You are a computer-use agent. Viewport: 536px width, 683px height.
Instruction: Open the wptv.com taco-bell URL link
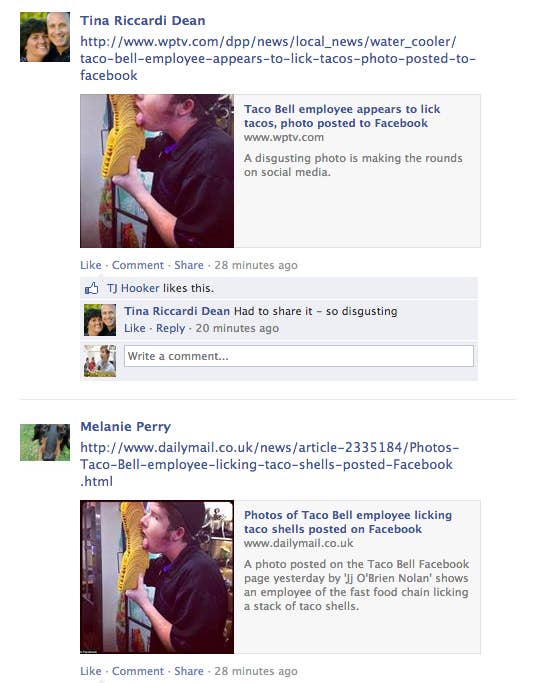(x=278, y=58)
